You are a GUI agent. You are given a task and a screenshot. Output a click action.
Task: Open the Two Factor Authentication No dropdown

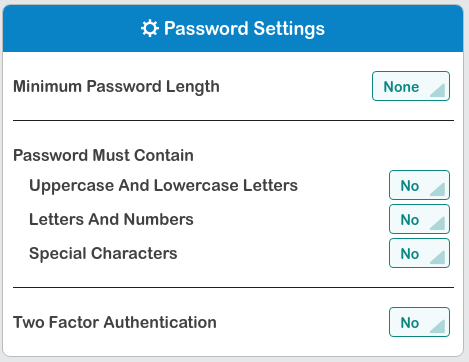(419, 322)
